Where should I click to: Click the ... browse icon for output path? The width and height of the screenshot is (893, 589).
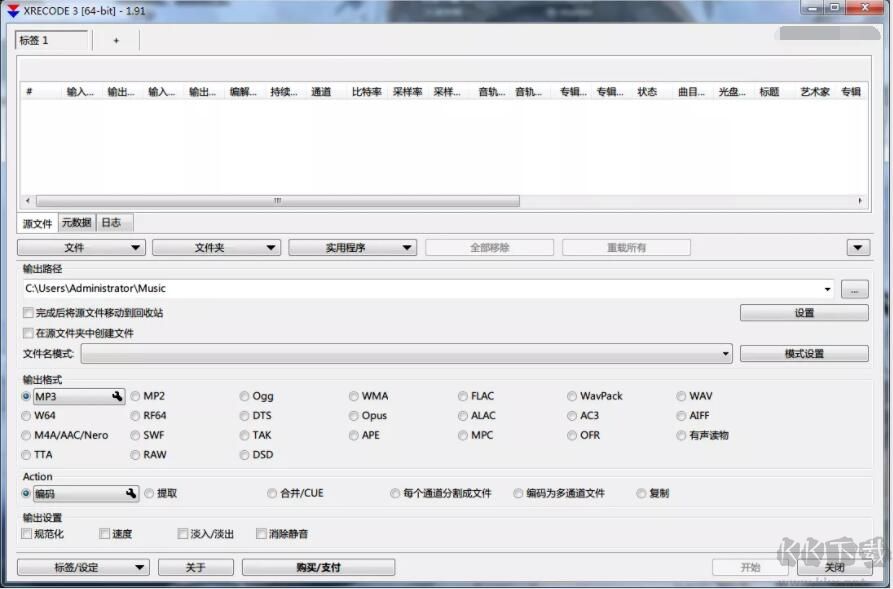coord(855,289)
